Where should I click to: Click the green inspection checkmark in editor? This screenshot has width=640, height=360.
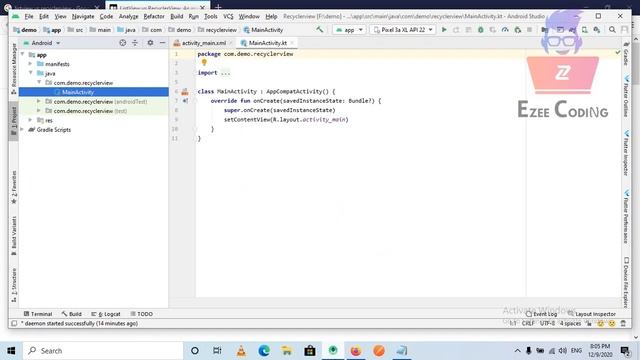[x=618, y=52]
